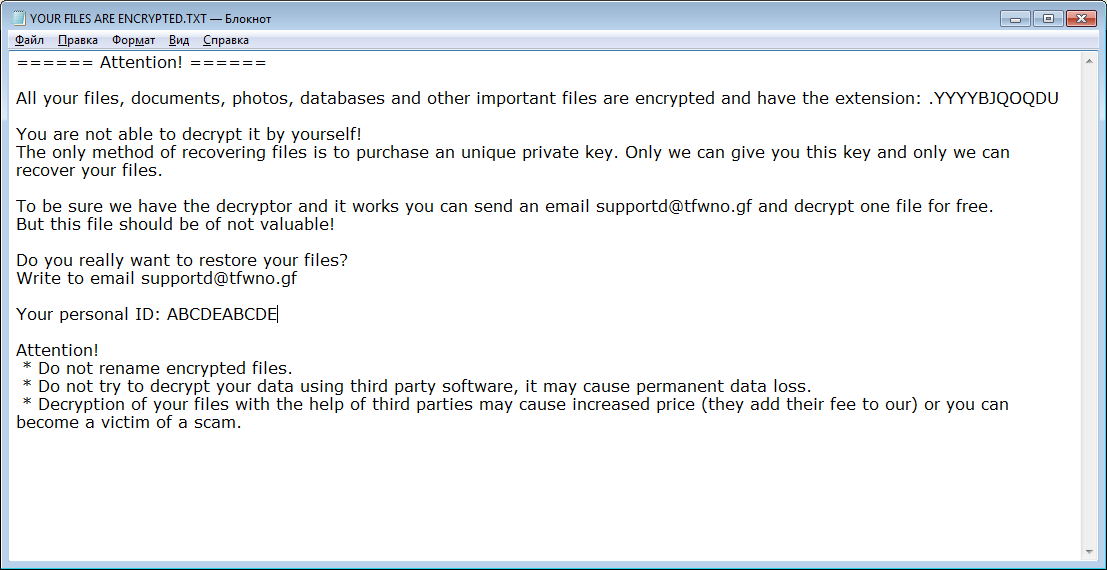Click the Notepad icon in title bar
Viewport: 1107px width, 570px height.
pos(19,18)
